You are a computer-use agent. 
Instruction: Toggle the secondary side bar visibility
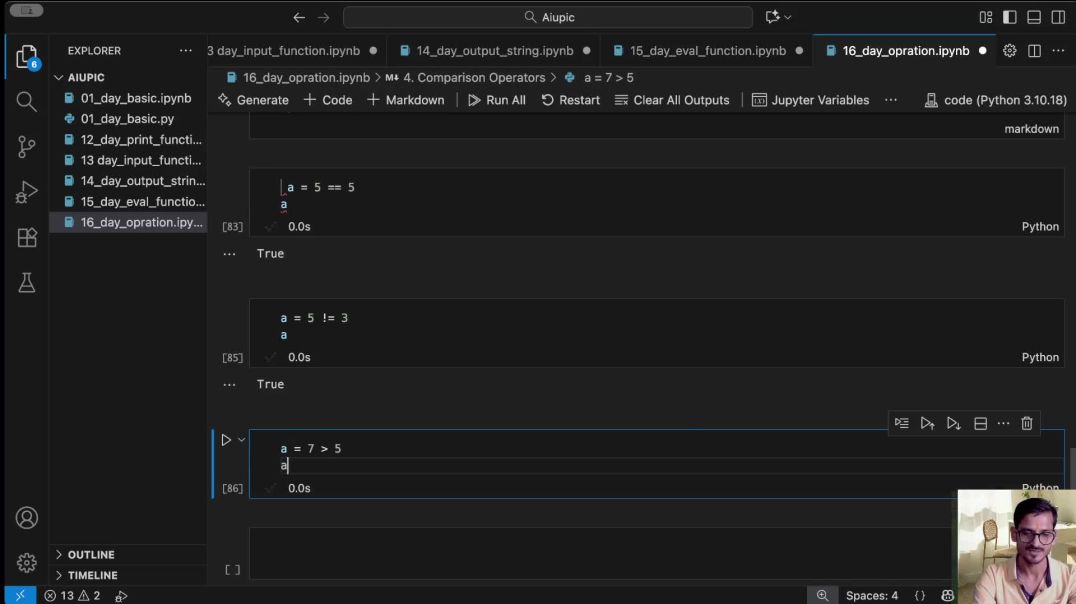(x=1058, y=17)
